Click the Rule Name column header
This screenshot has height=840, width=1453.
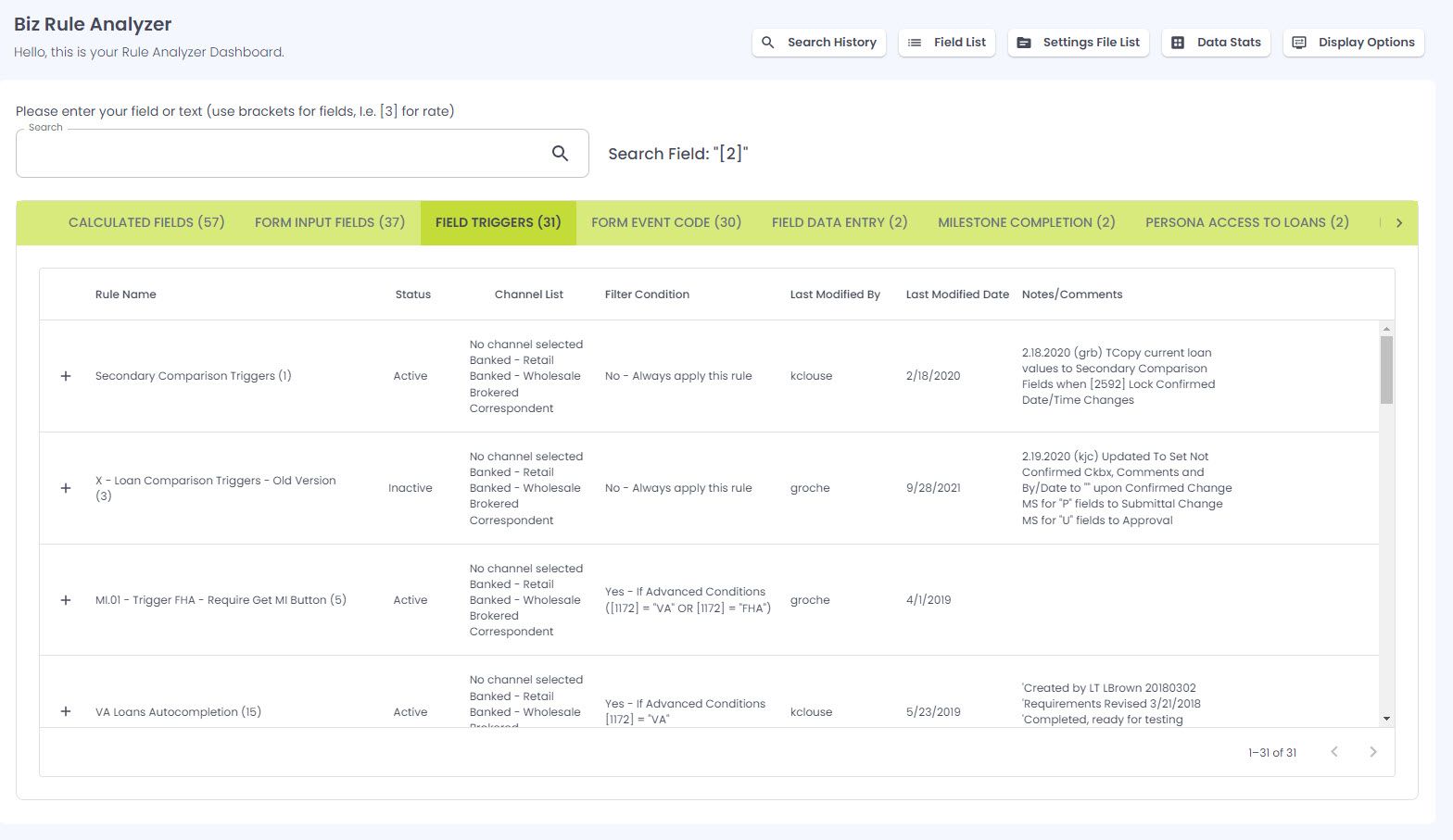coord(126,295)
